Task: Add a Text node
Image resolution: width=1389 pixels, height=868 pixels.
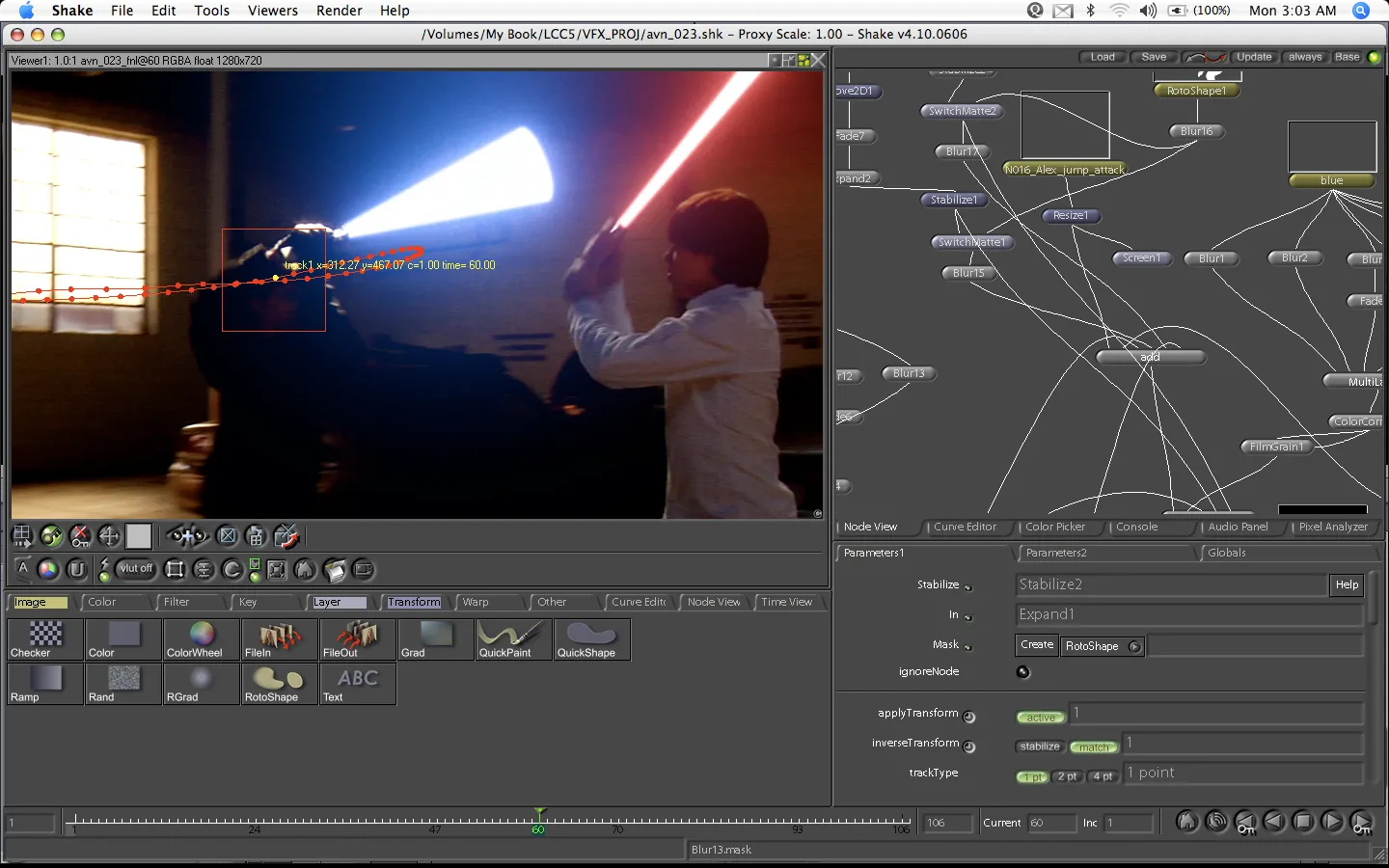Action: coord(357,684)
